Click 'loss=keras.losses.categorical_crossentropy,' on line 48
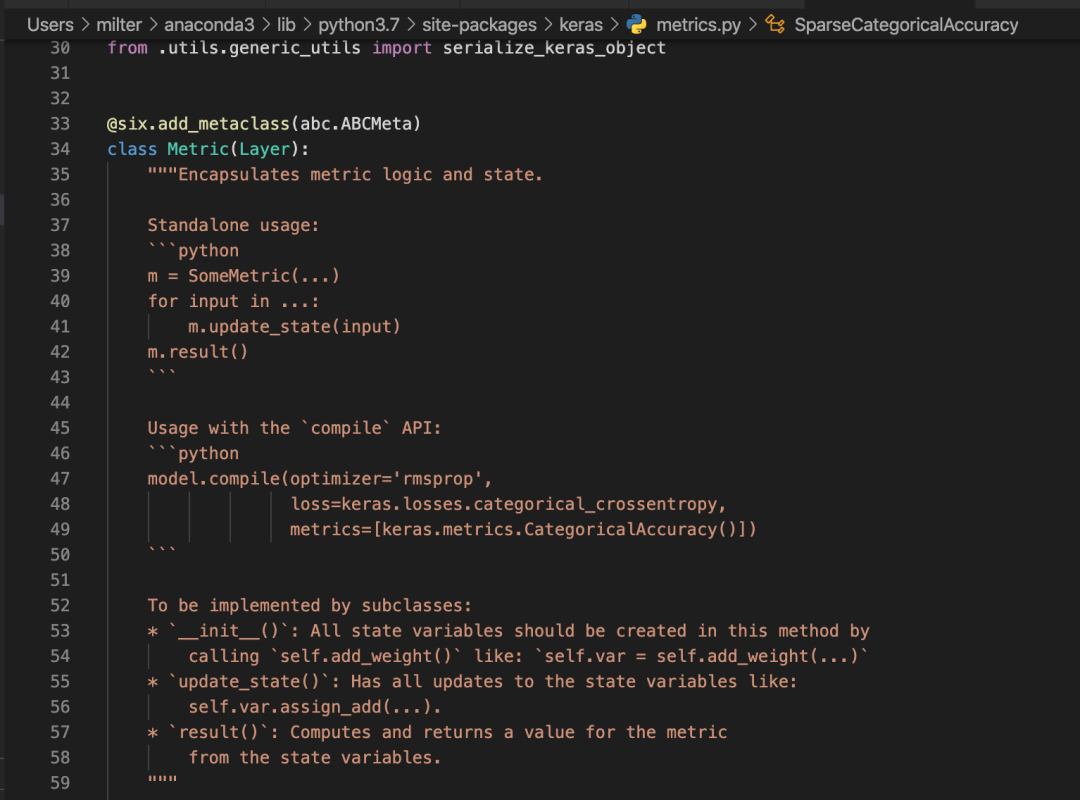Viewport: 1080px width, 800px height. (x=508, y=504)
